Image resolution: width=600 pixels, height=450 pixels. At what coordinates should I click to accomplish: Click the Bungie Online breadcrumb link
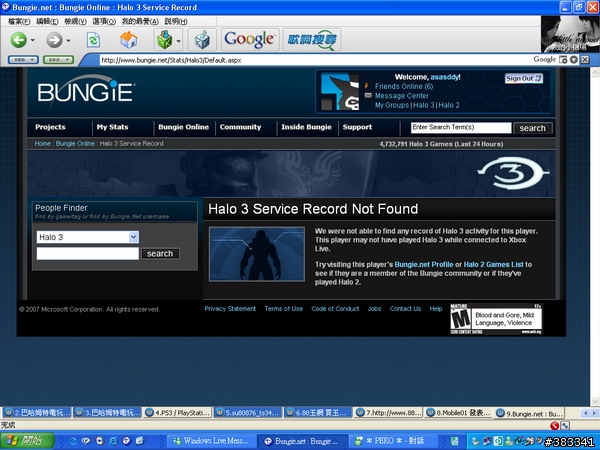point(75,143)
